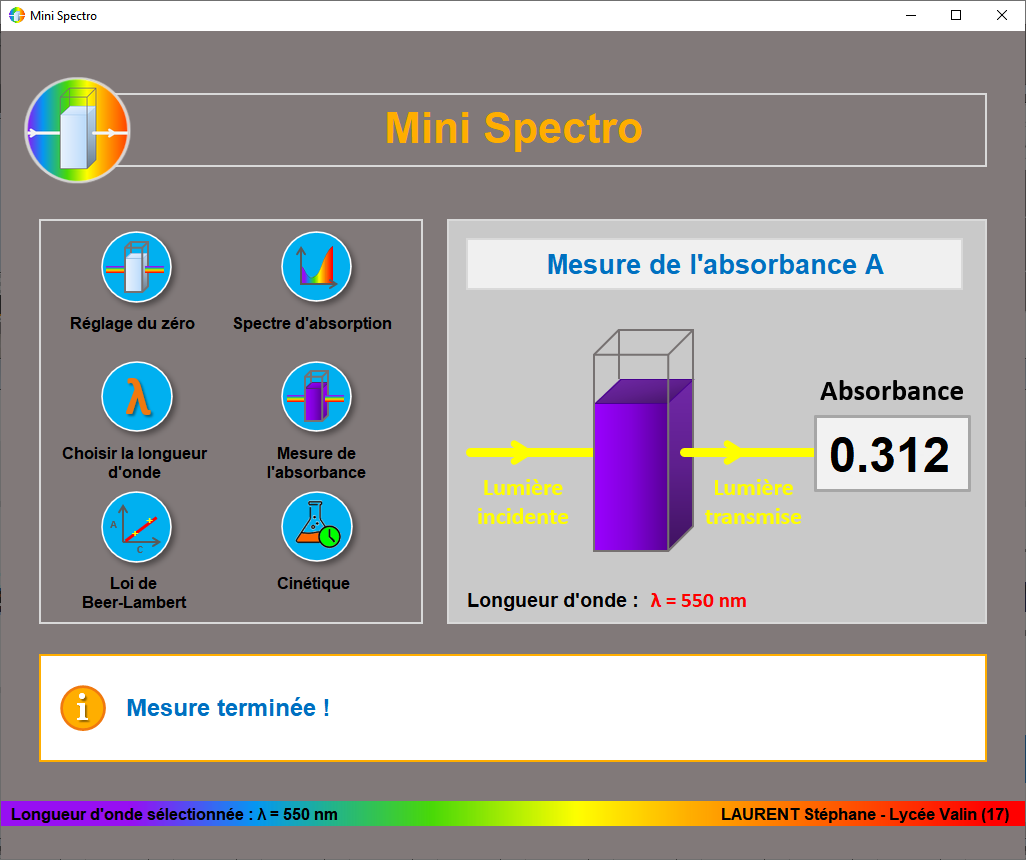Open the Loi de Beer-Lambert graph icon
Image resolution: width=1026 pixels, height=860 pixels.
pos(137,527)
